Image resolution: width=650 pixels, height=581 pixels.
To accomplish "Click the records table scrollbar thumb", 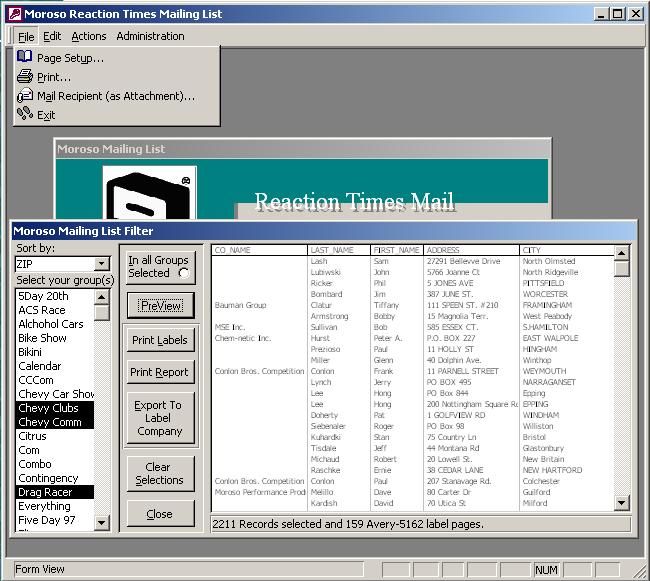I will (621, 269).
